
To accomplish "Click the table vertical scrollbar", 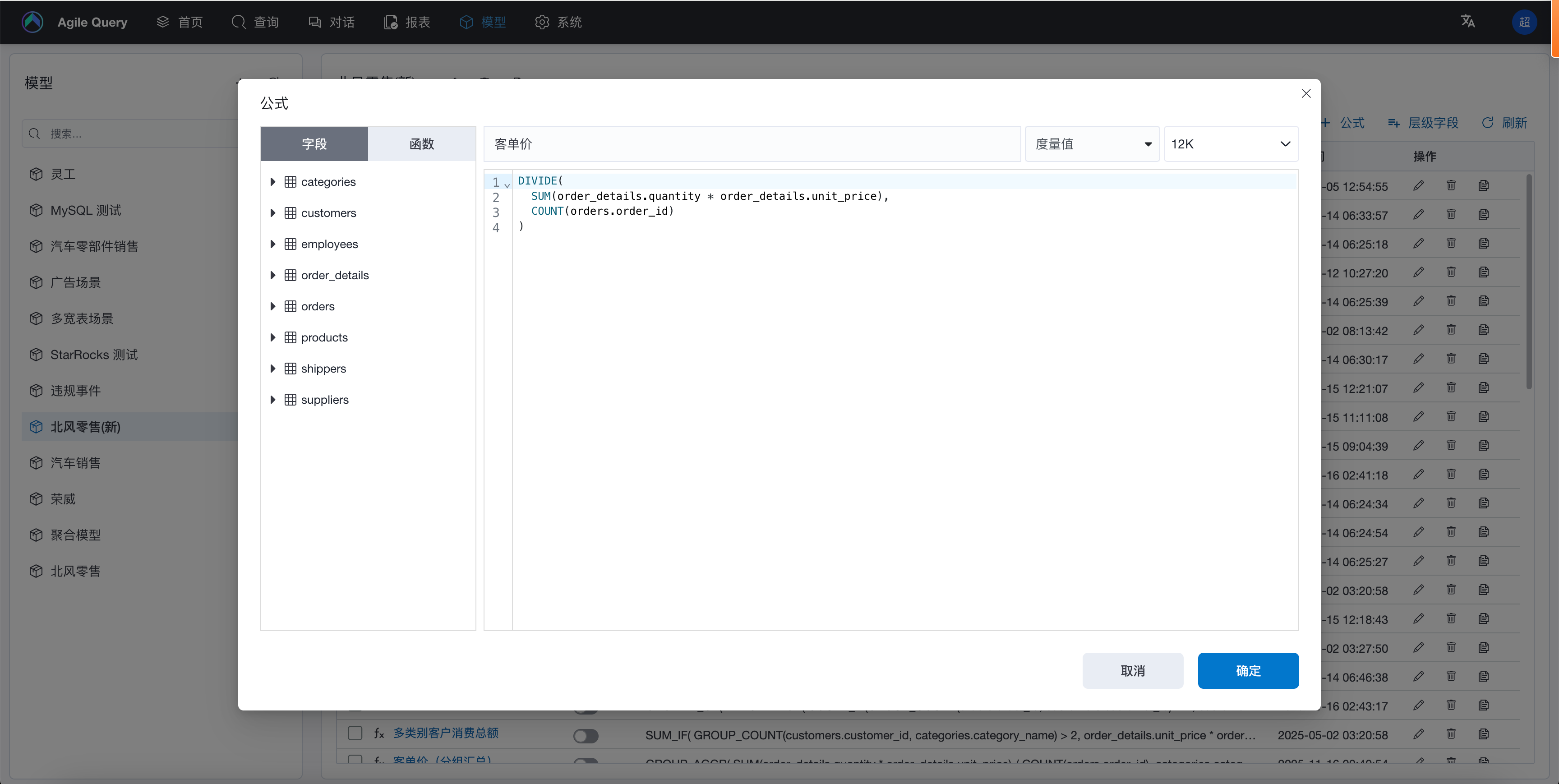I will pyautogui.click(x=1529, y=281).
